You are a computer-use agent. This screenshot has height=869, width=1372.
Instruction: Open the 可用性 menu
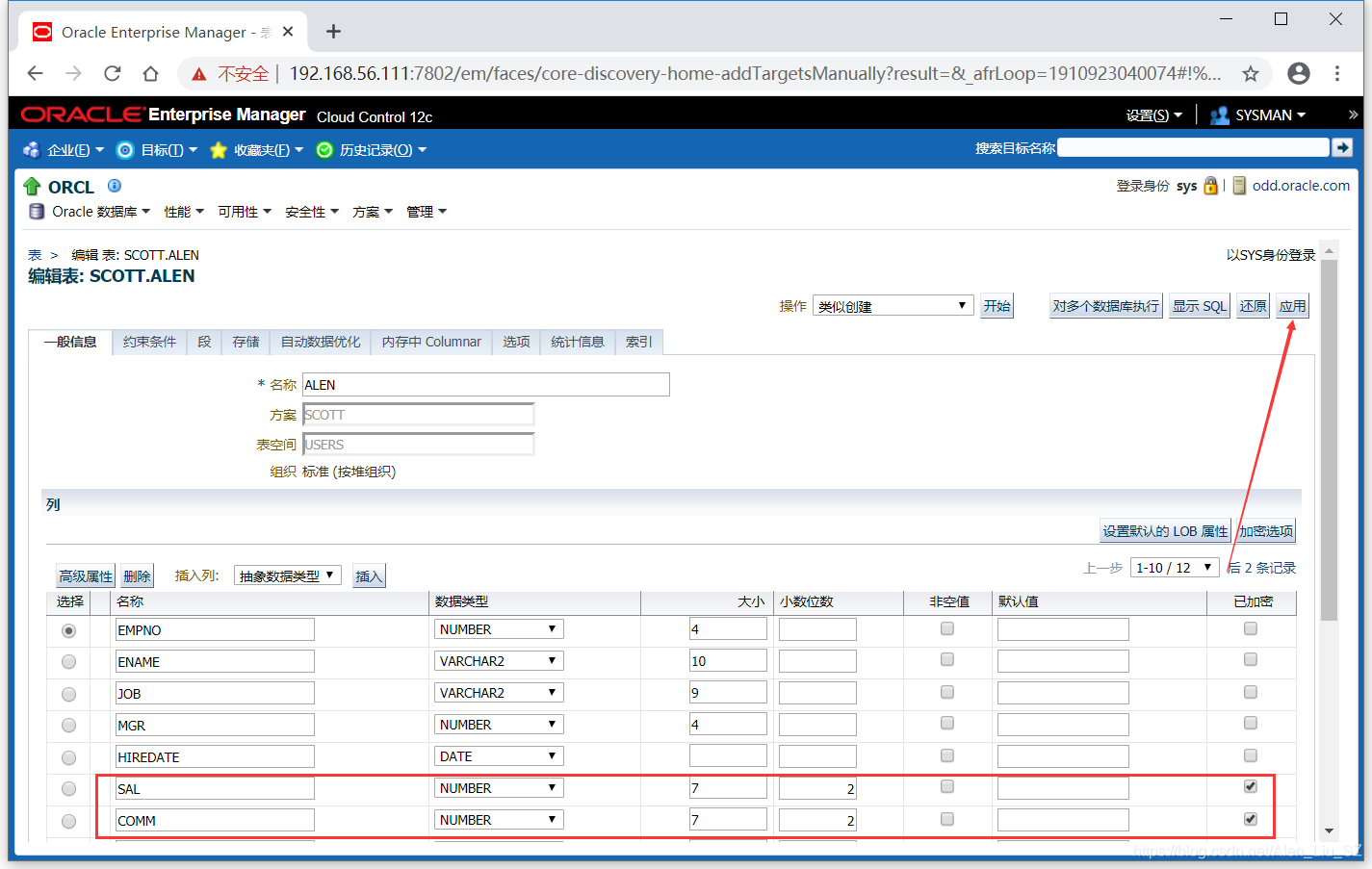tap(245, 212)
